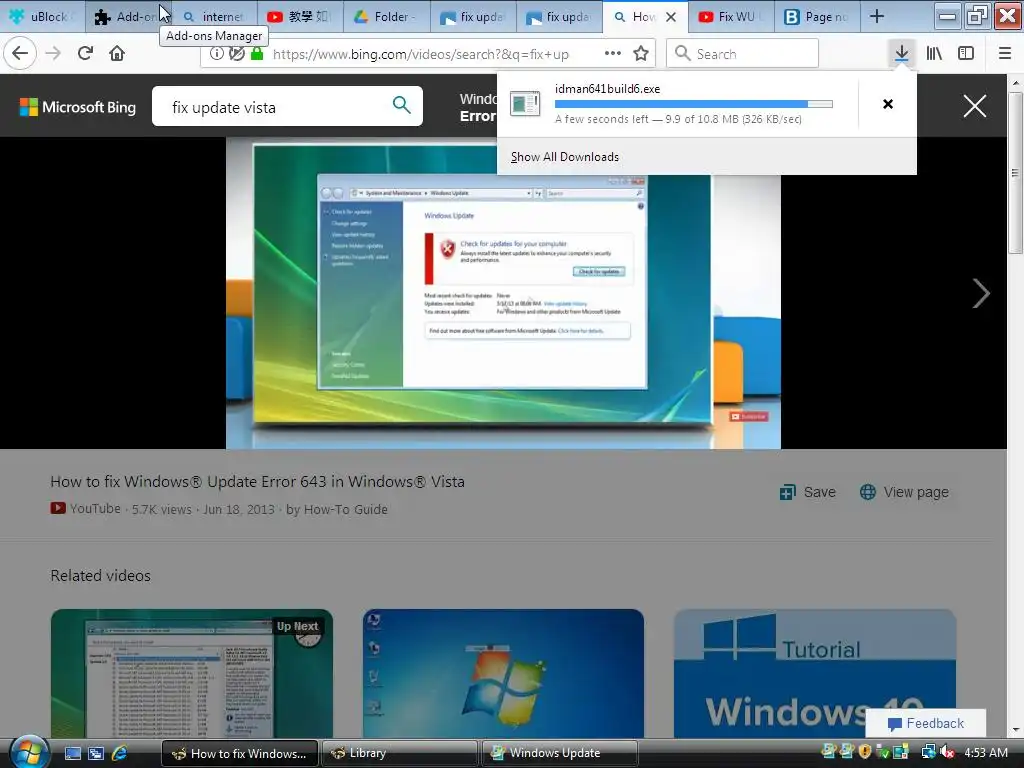Screen dimensions: 1024x768
Task: Click scrollbar up arrow
Action: pyautogui.click(x=1015, y=83)
